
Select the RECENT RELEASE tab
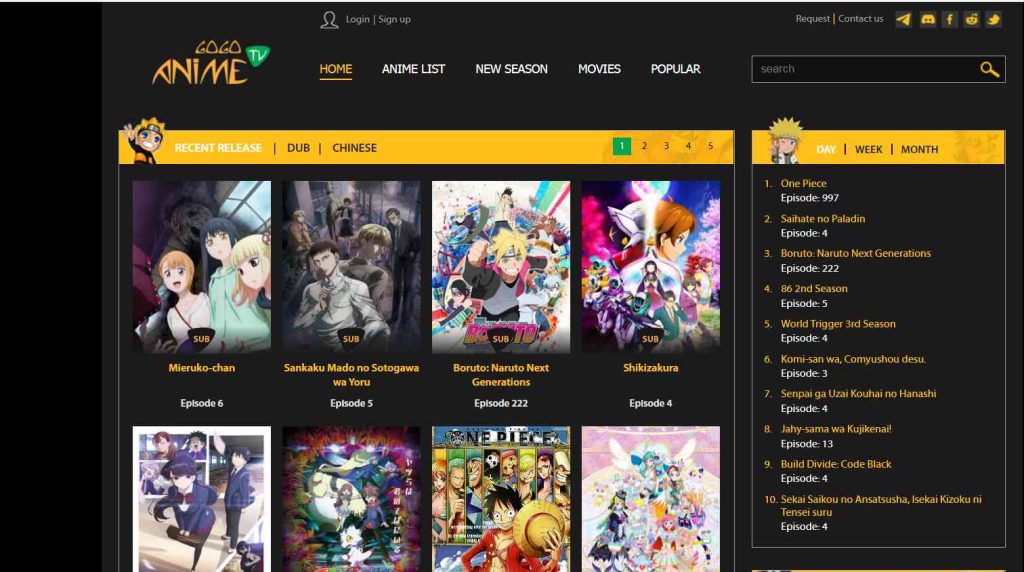[x=218, y=148]
